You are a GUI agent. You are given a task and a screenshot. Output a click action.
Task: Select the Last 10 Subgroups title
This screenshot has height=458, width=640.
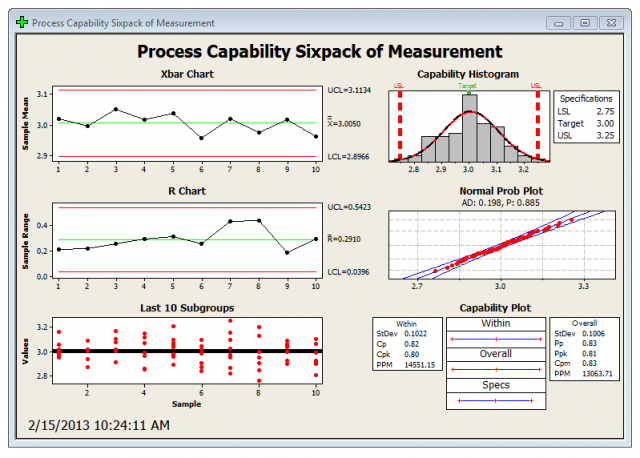tap(185, 306)
